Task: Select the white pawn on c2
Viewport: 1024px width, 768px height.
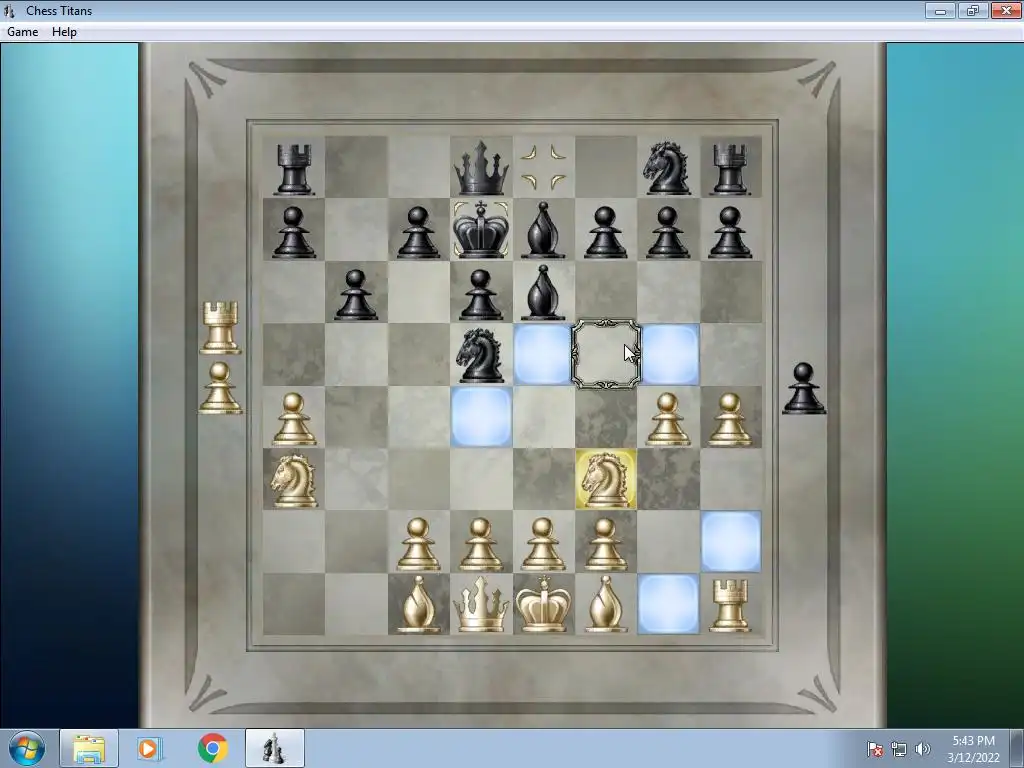Action: pyautogui.click(x=419, y=545)
